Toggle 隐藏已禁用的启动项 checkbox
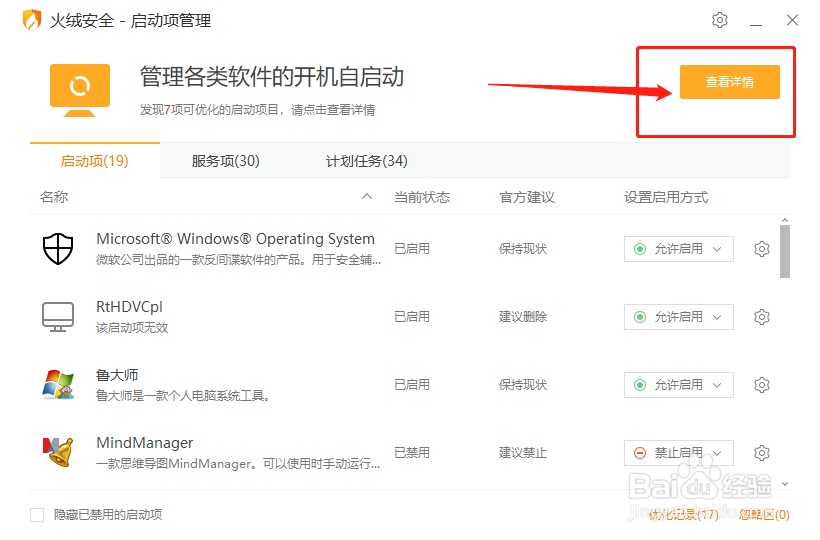820x540 pixels. pyautogui.click(x=37, y=515)
